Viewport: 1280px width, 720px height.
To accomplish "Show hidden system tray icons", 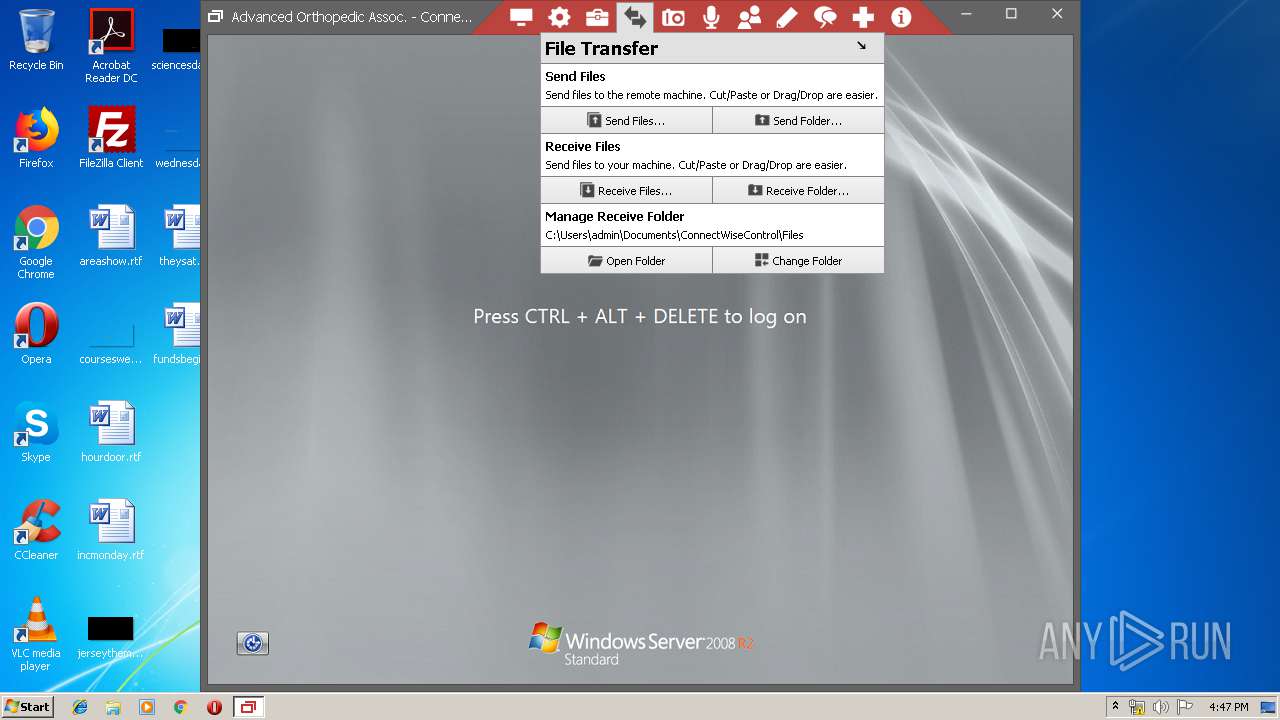I will [1115, 707].
